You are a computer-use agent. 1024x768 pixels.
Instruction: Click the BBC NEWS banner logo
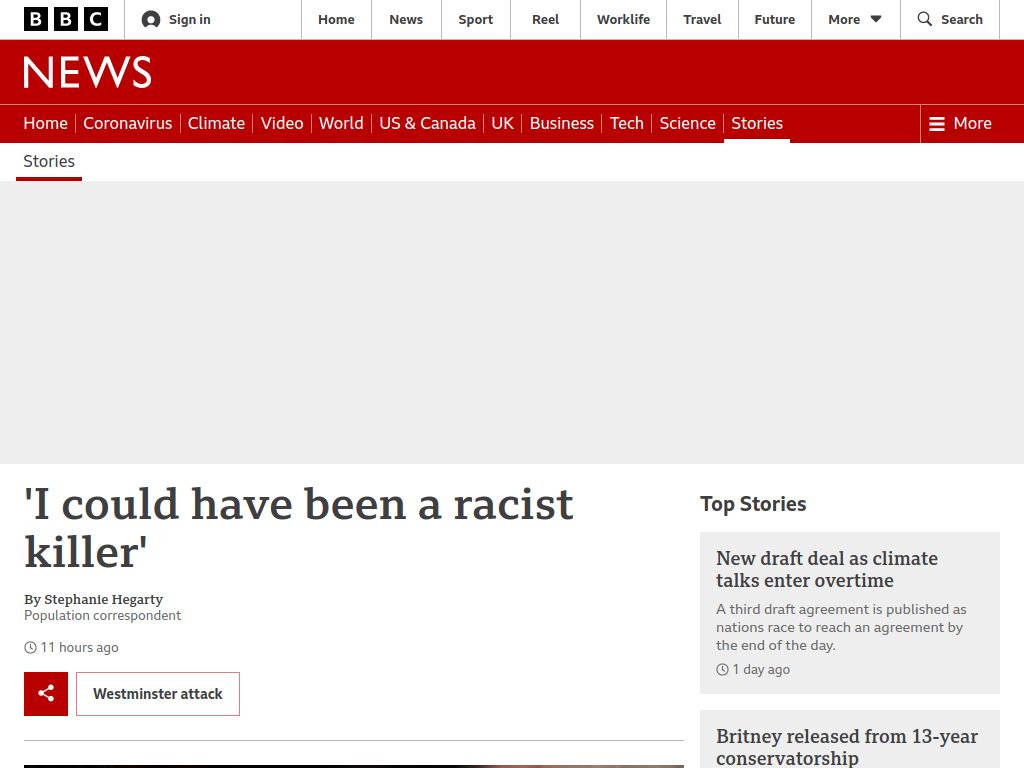tap(88, 72)
